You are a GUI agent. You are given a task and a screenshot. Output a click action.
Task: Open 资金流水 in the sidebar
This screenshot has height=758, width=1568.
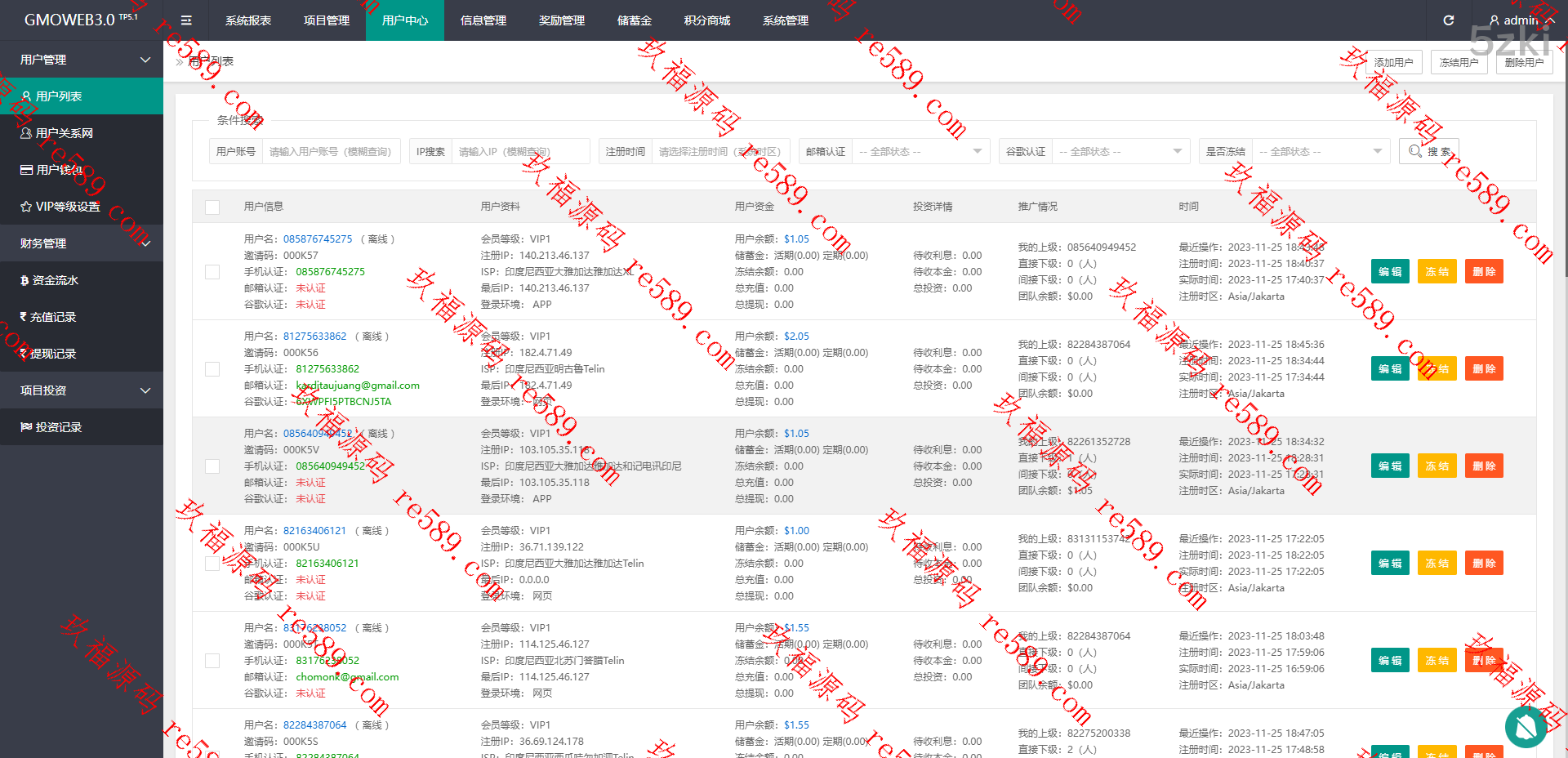(55, 280)
